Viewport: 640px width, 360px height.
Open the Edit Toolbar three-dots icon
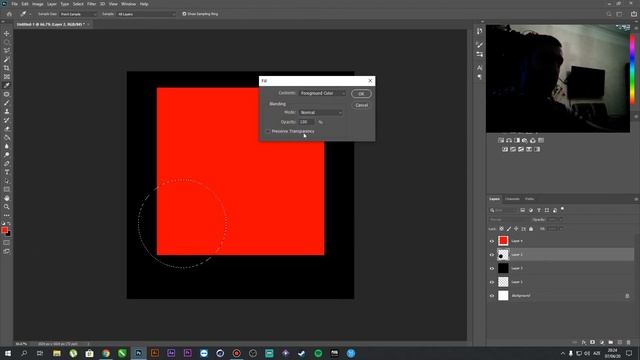[7, 215]
